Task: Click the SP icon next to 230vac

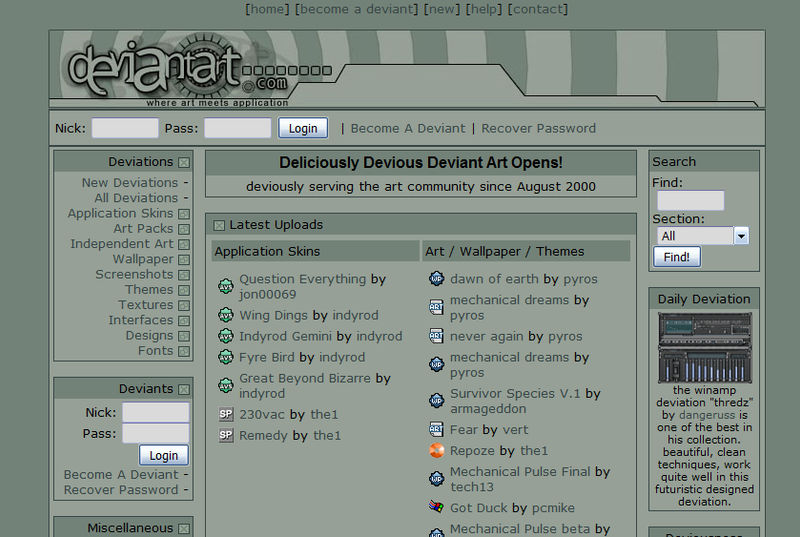Action: (x=226, y=414)
